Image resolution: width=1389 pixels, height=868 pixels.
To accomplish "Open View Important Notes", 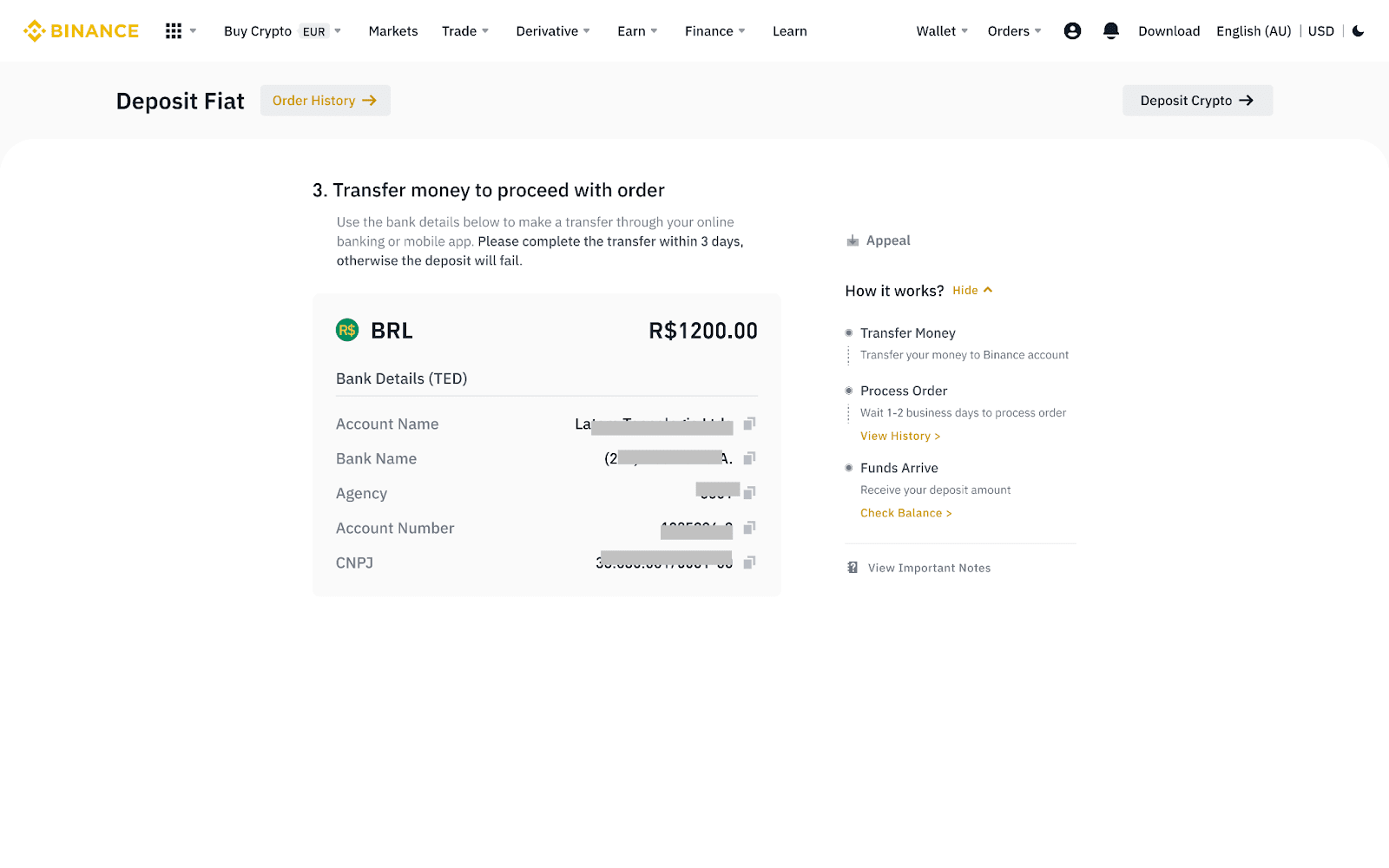I will [928, 568].
